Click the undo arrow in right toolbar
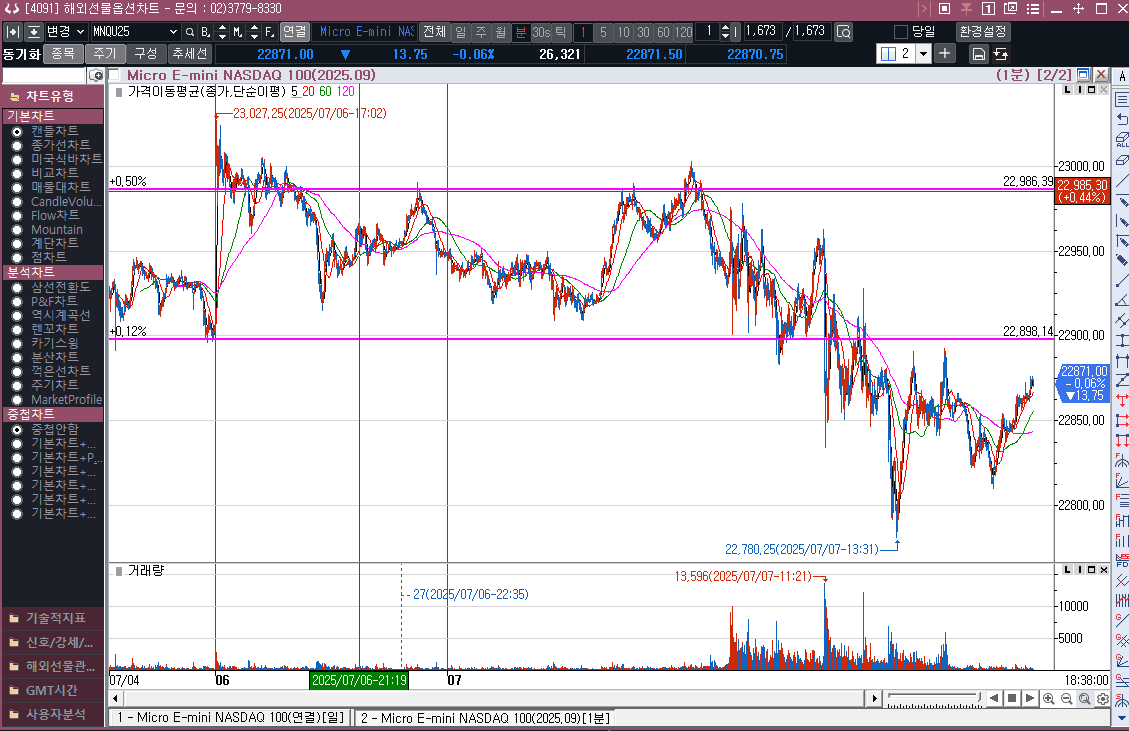 click(x=1122, y=119)
